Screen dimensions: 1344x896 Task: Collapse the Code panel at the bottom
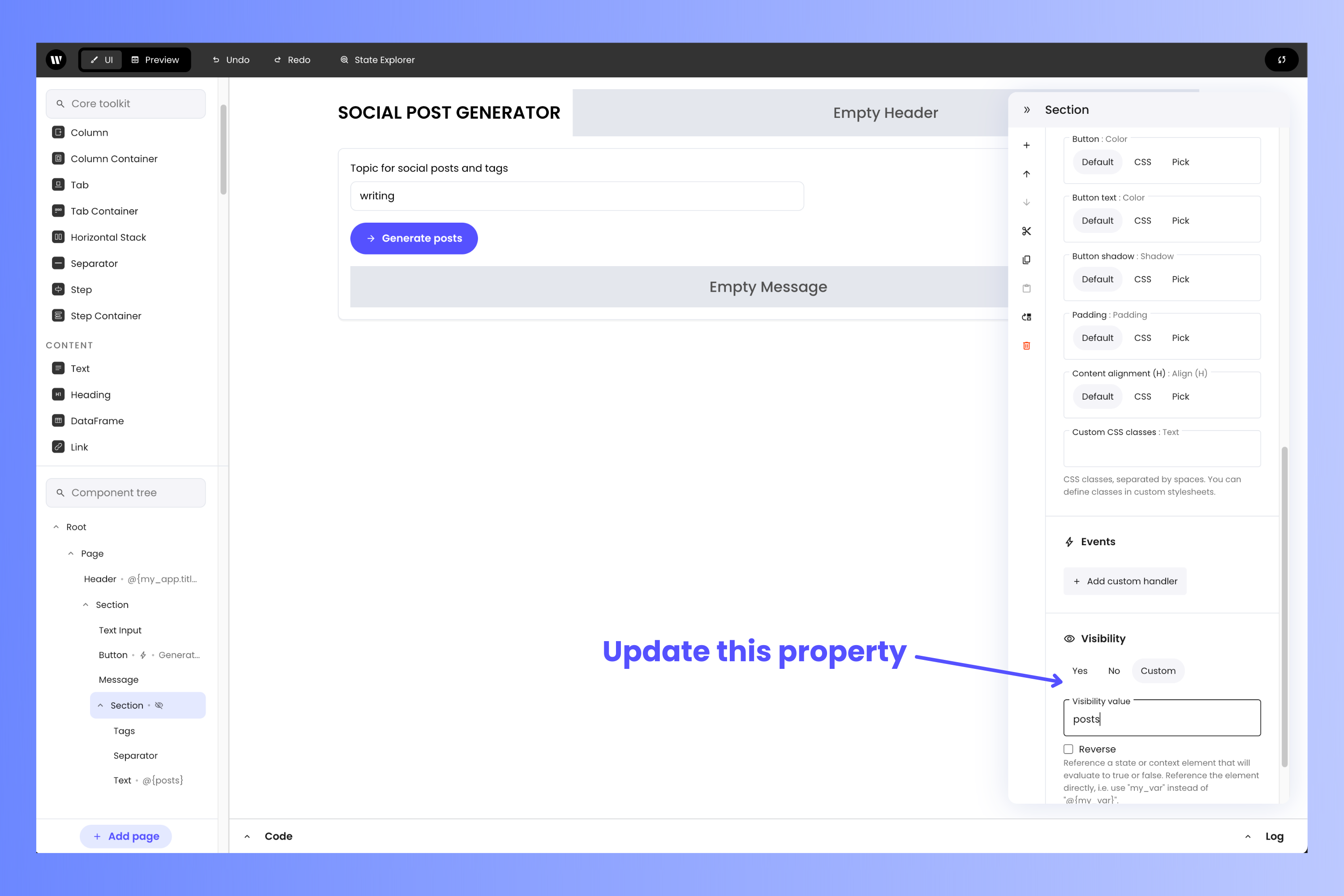point(247,836)
